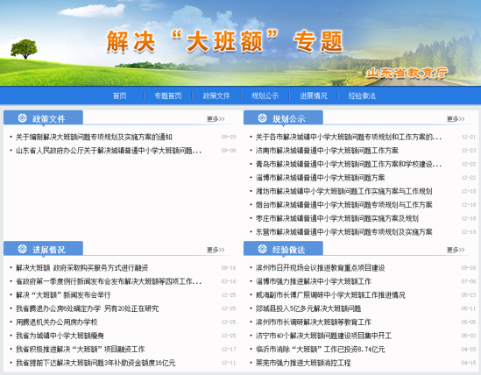481x375 pixels.
Task: Open 滨州市召开现场会议推进教育重点项目建设
Action: coord(320,268)
